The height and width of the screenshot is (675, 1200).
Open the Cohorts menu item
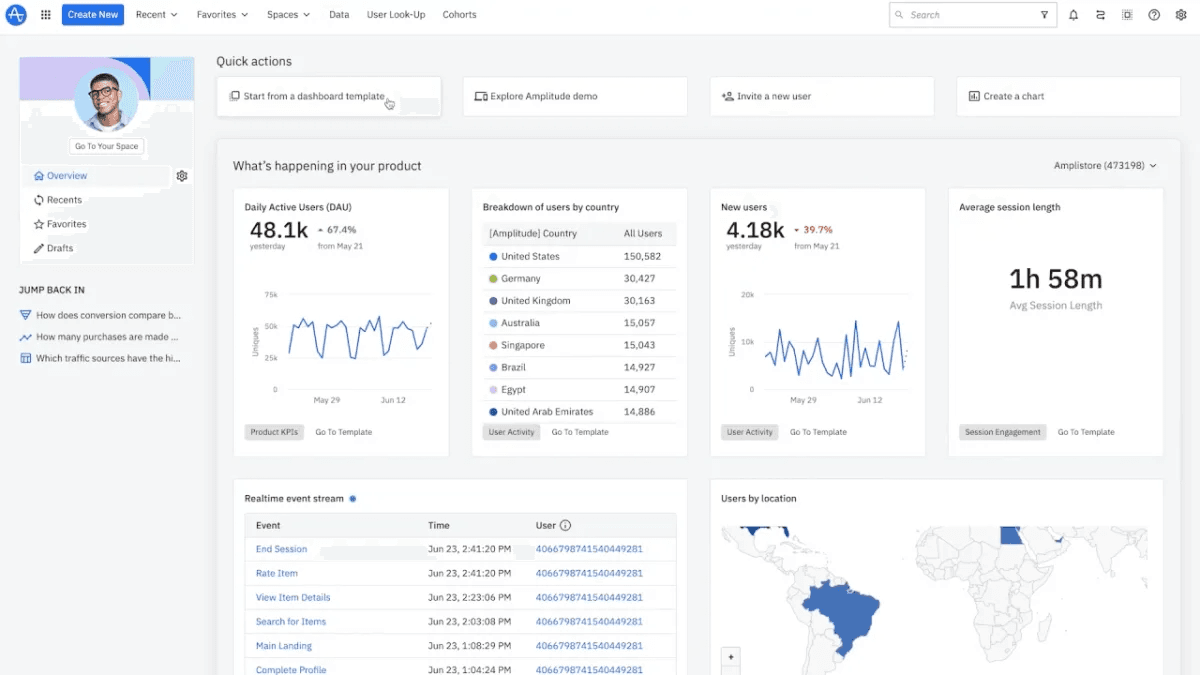click(459, 15)
